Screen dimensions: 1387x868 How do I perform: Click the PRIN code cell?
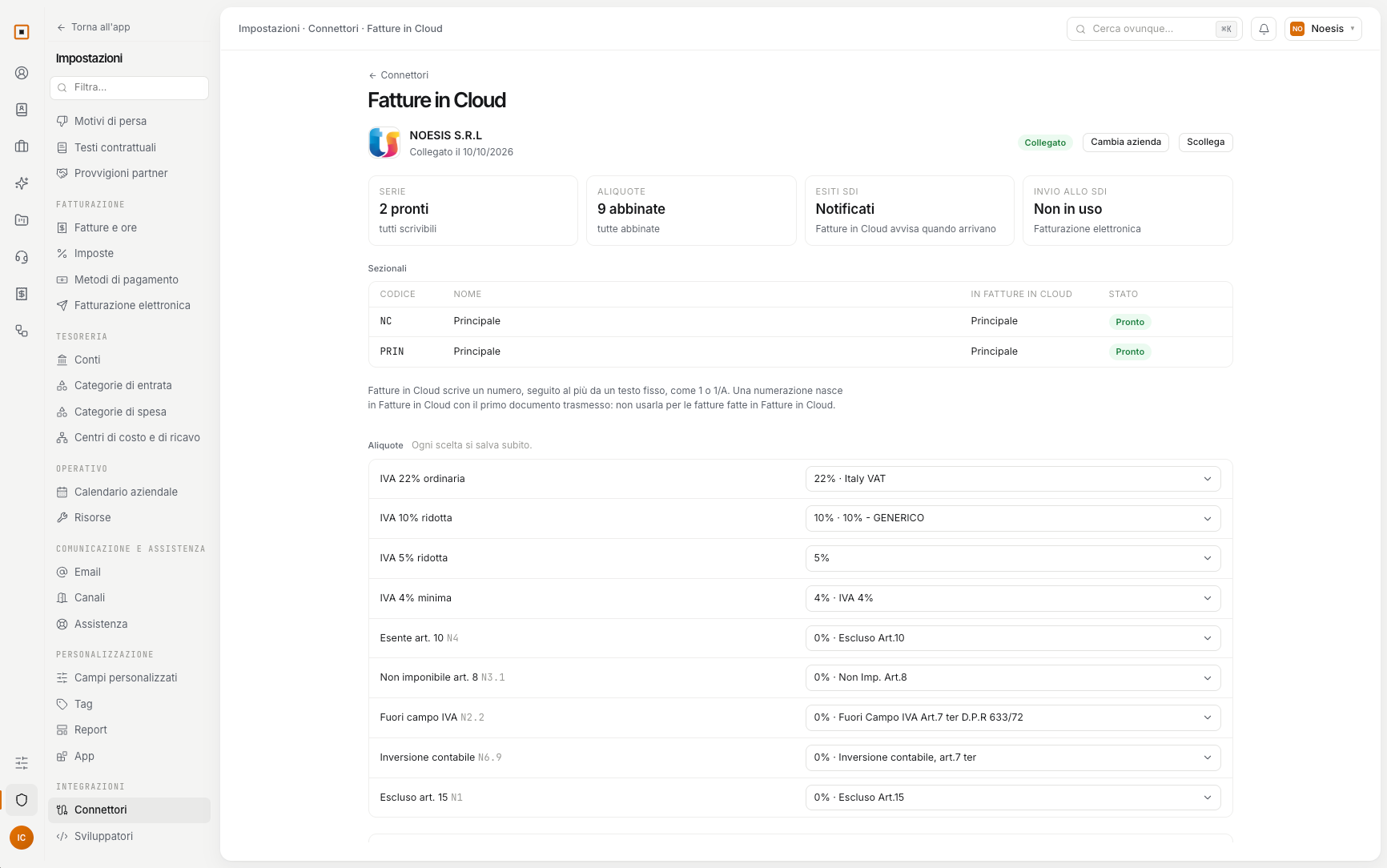392,352
